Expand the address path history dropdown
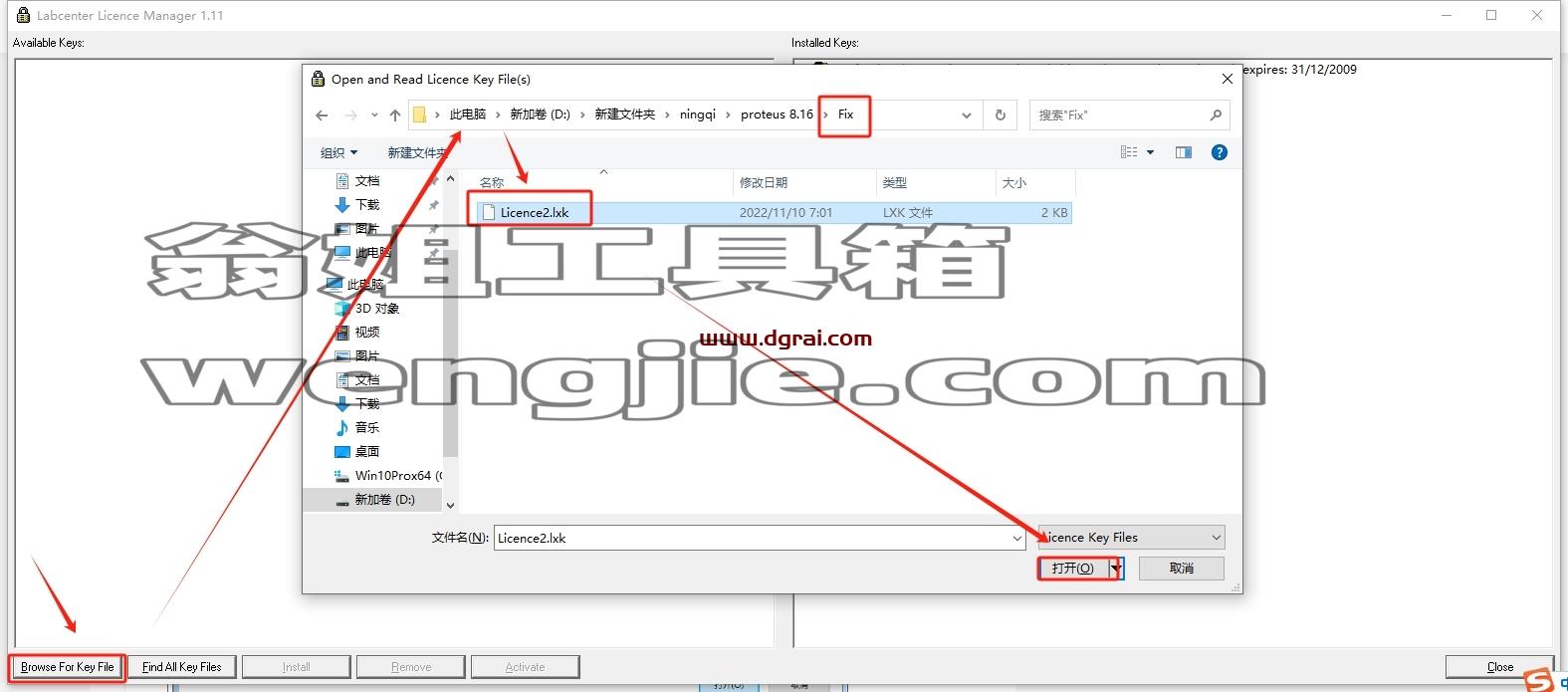 pyautogui.click(x=966, y=115)
